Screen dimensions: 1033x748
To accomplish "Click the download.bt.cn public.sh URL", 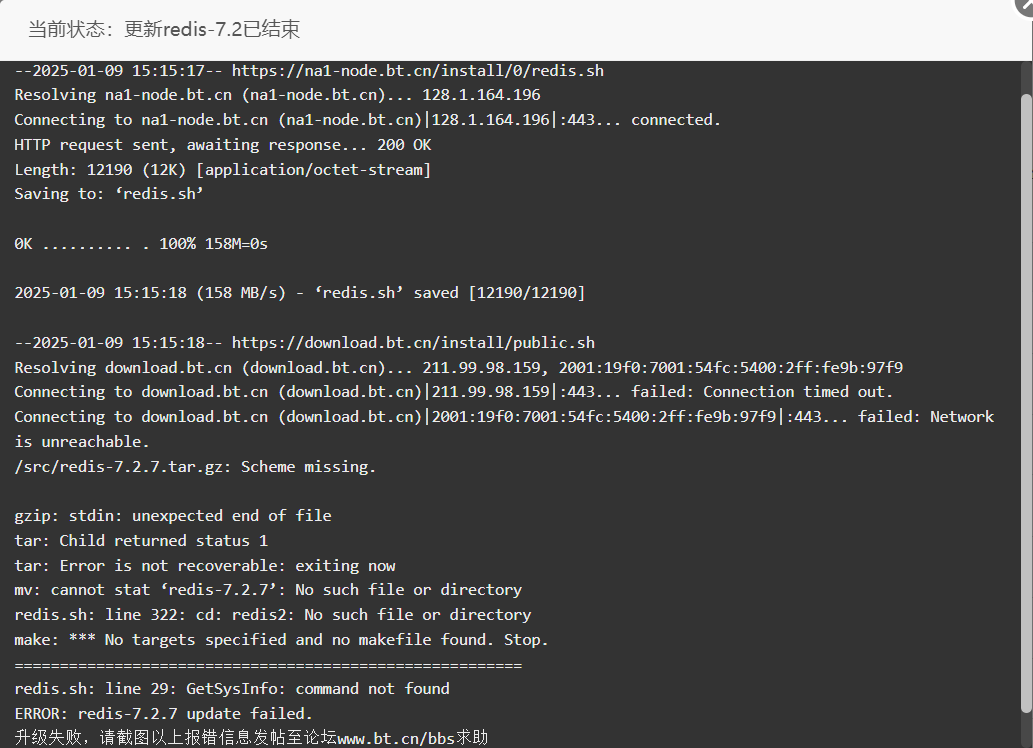I will [x=413, y=343].
